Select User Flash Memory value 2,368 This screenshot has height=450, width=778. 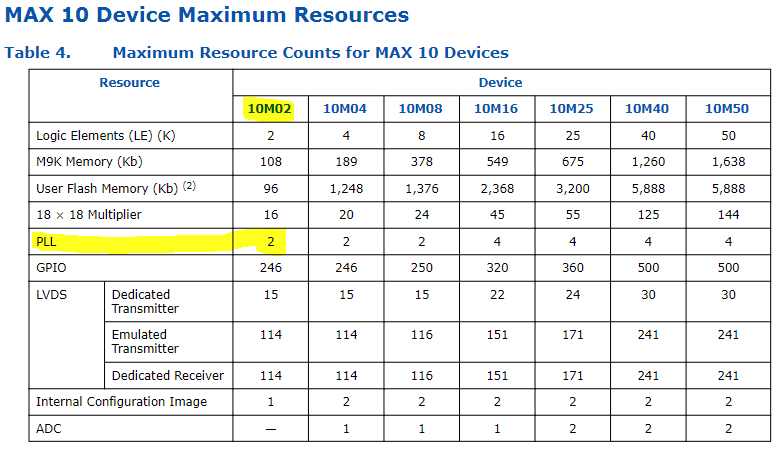click(497, 189)
